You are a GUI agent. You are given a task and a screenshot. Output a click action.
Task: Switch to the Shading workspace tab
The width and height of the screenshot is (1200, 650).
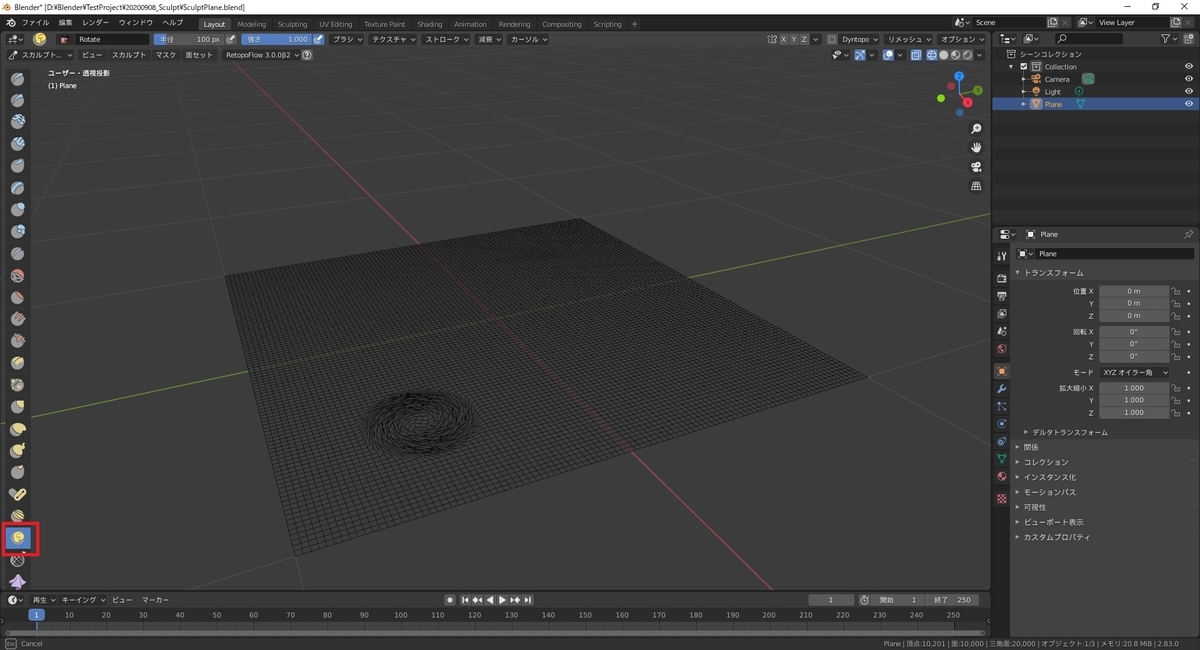coord(430,23)
